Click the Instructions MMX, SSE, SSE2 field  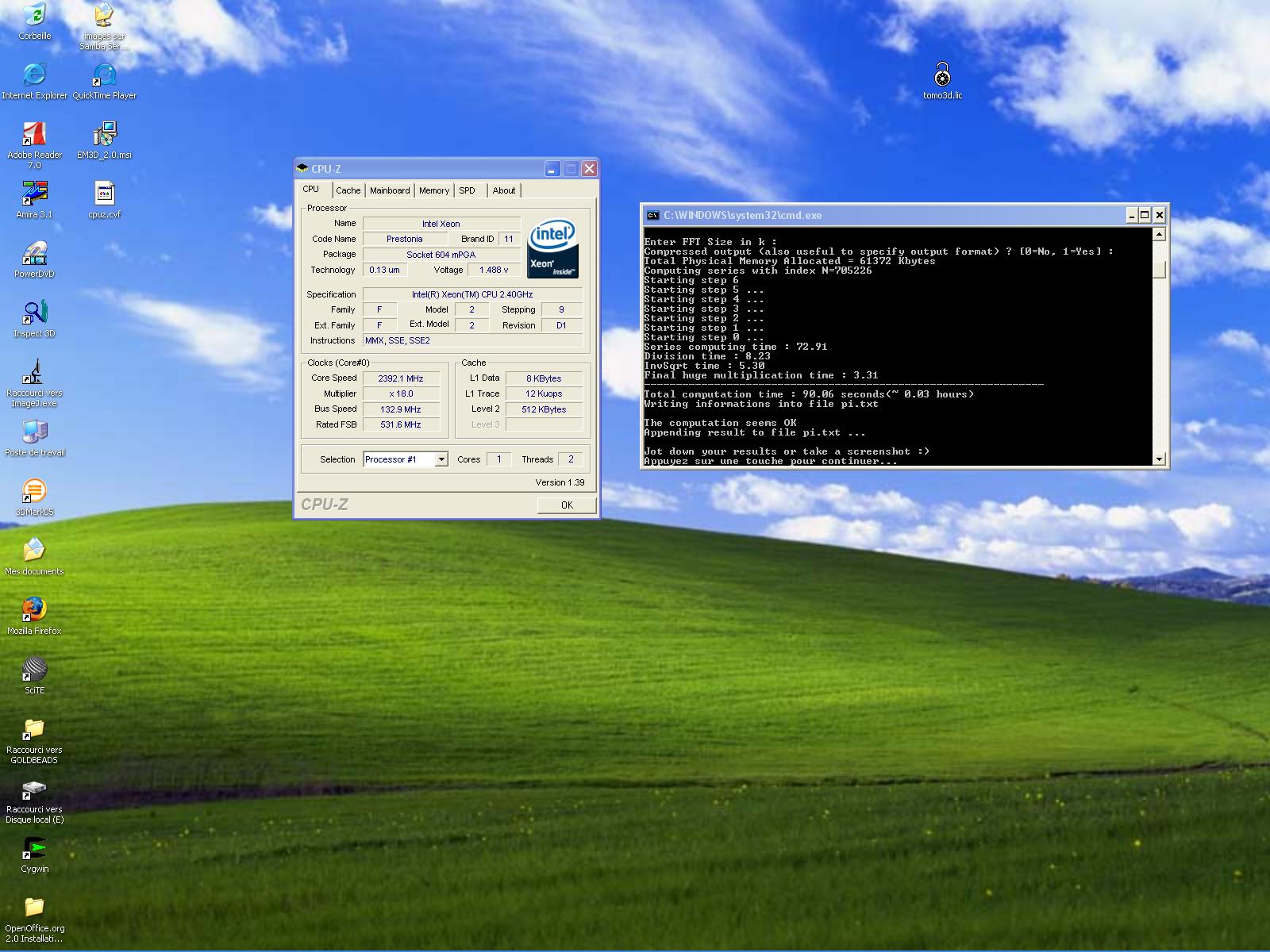point(472,340)
